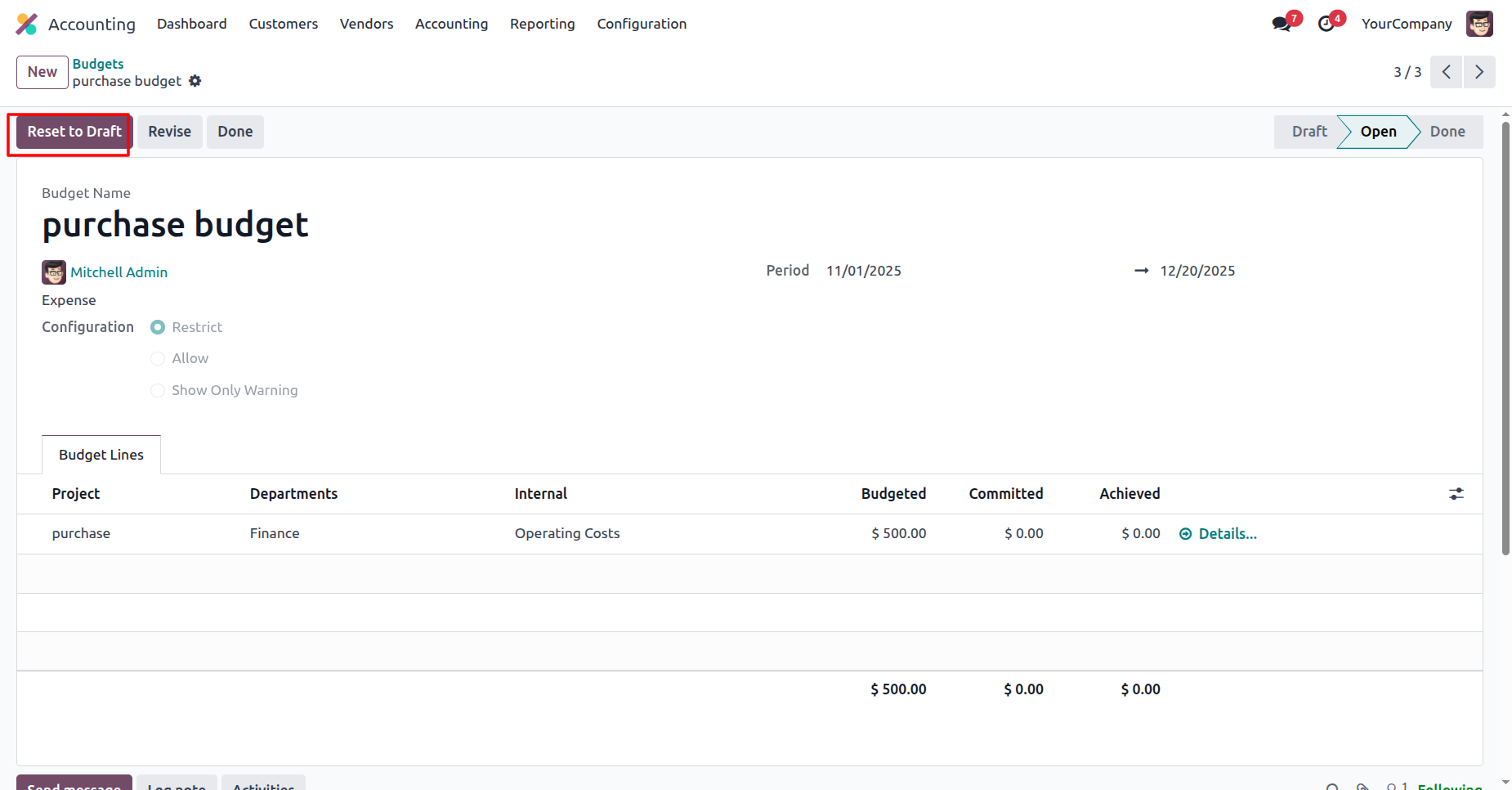This screenshot has height=790, width=1512.
Task: Open the Vendors menu
Action: (x=367, y=24)
